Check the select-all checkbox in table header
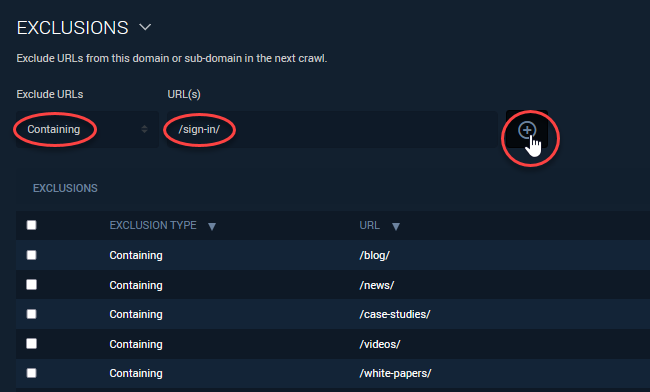 coord(32,225)
